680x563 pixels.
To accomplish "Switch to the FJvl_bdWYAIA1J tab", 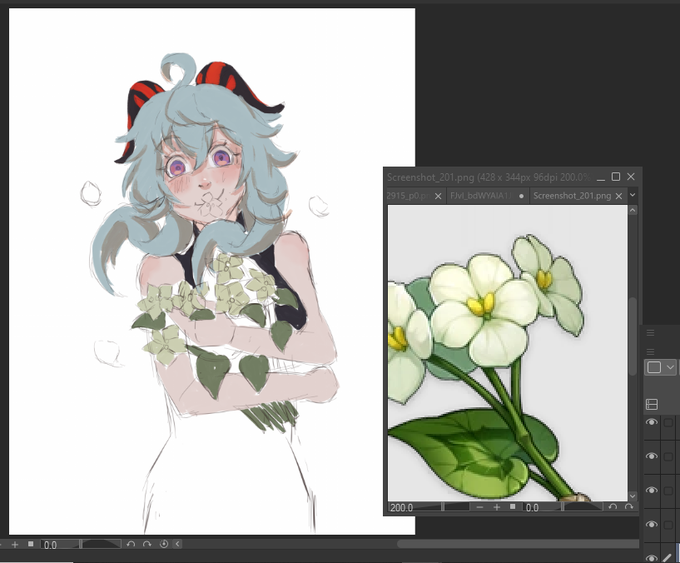I will point(479,196).
